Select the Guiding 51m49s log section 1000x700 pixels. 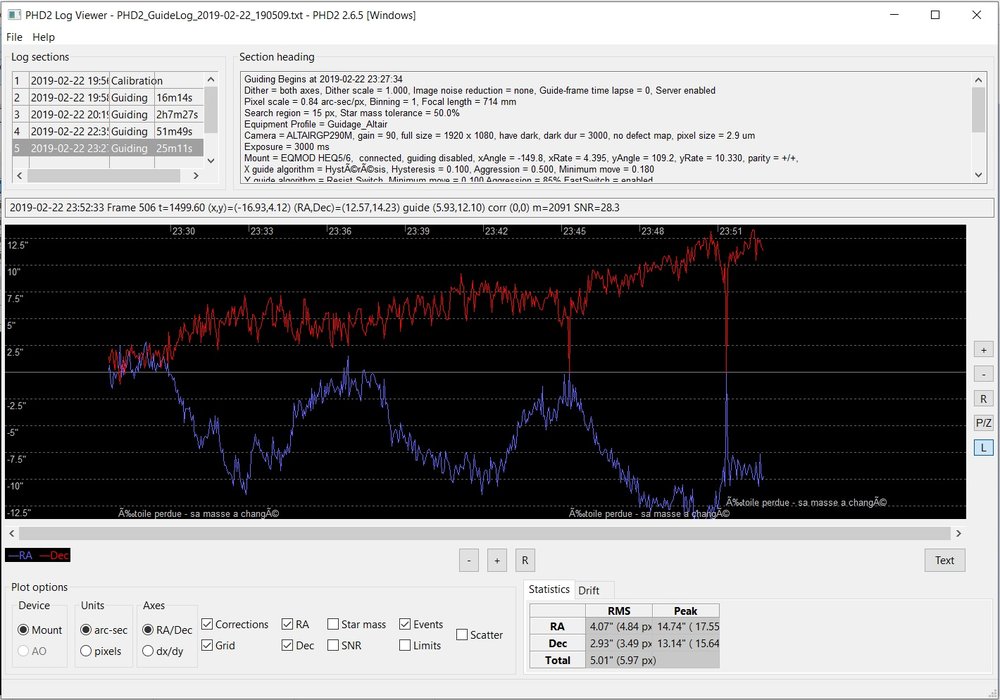108,131
